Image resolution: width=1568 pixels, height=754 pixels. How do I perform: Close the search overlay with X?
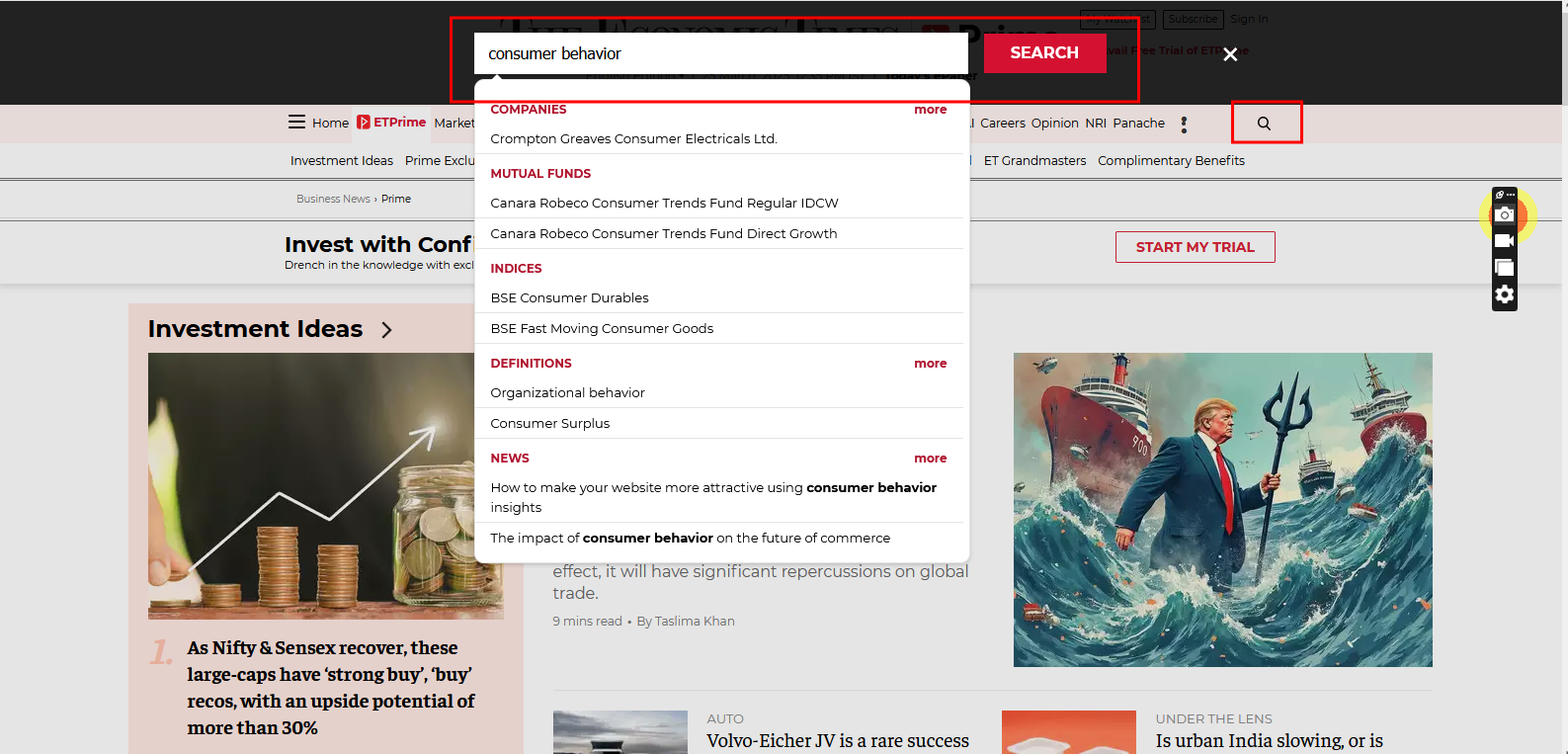[1230, 54]
